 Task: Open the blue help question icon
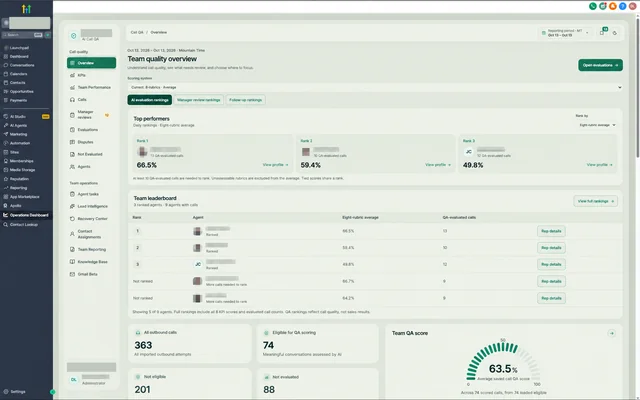click(622, 6)
